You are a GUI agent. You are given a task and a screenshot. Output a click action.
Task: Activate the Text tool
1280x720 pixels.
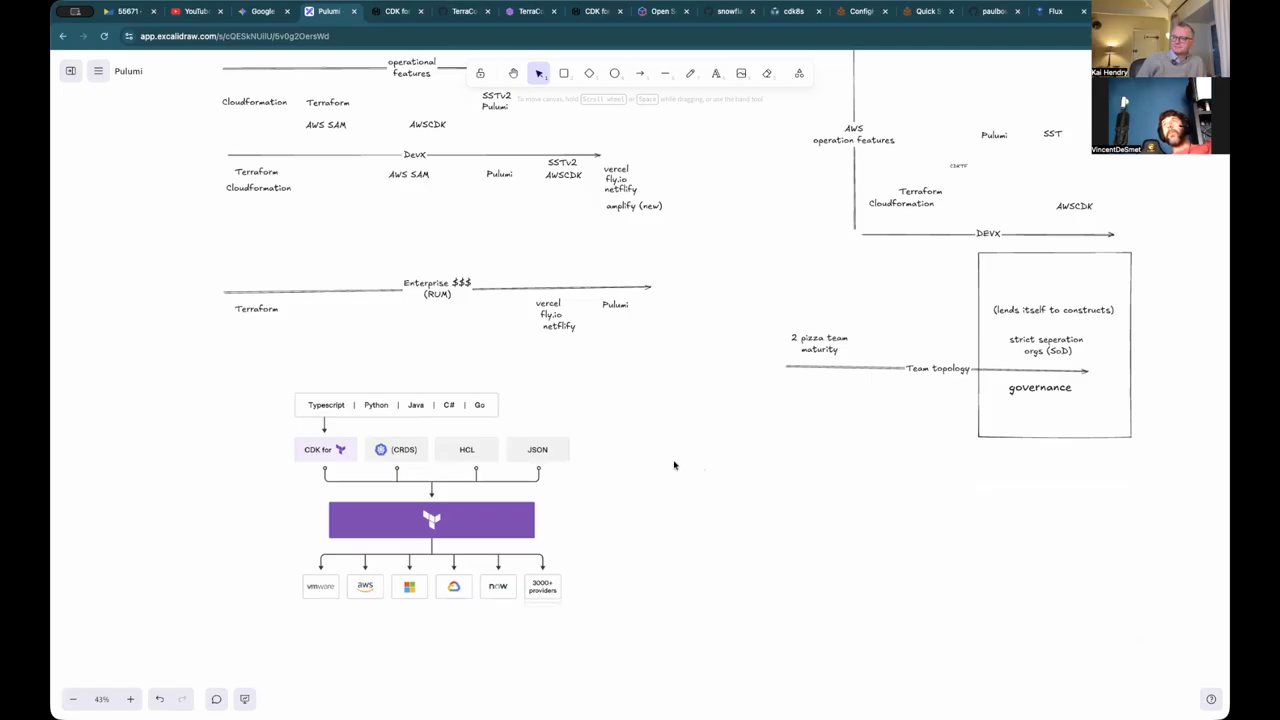pyautogui.click(x=716, y=73)
